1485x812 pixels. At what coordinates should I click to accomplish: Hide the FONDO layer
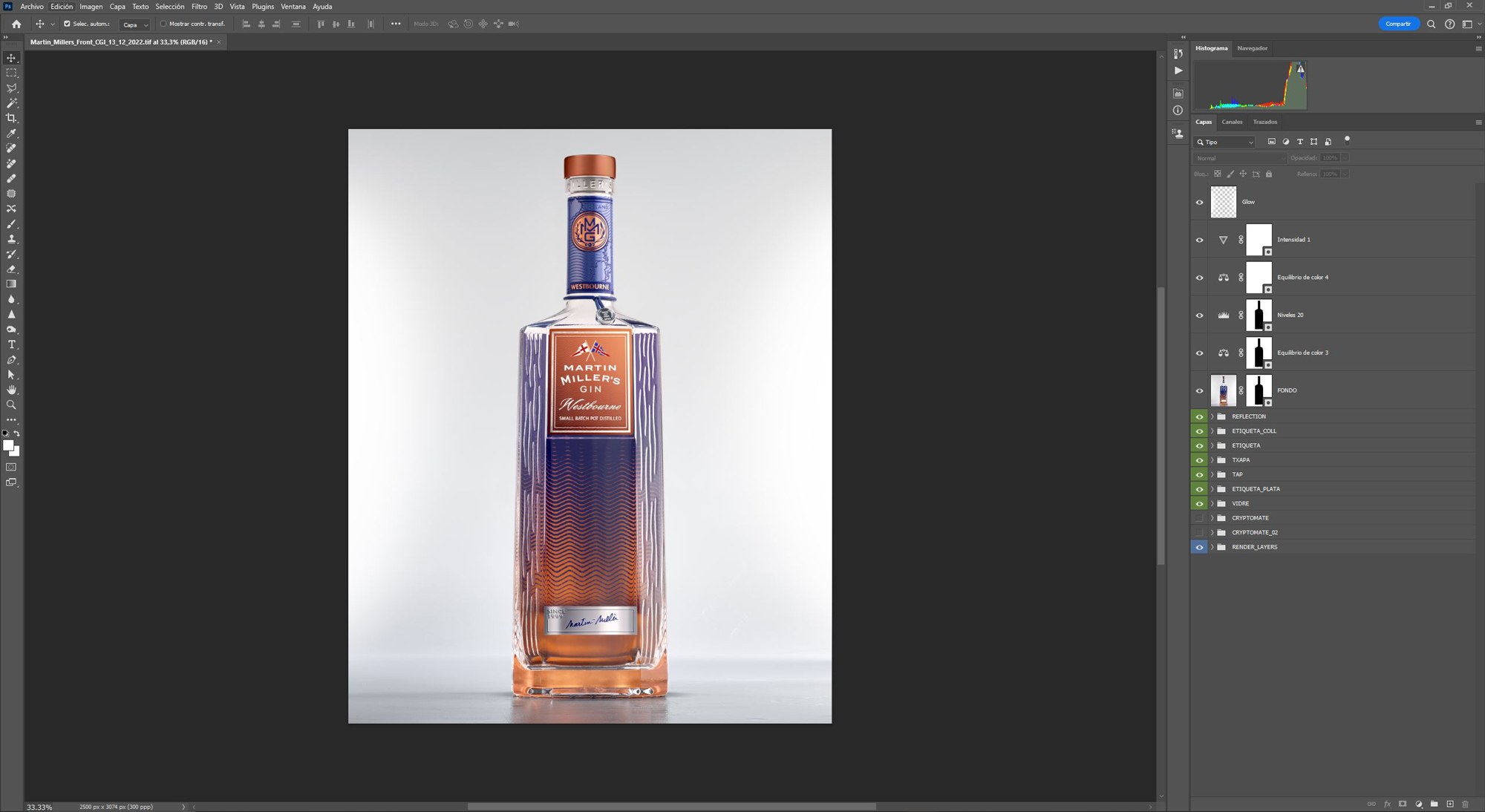(1199, 390)
